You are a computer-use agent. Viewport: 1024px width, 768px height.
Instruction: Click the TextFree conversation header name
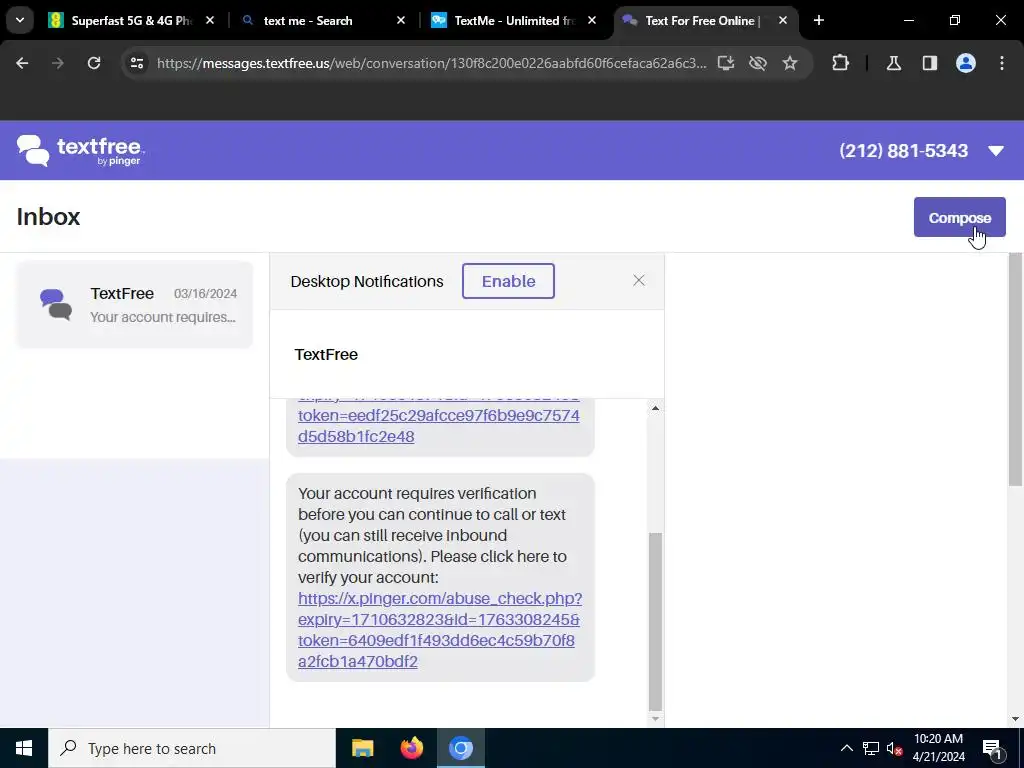(x=326, y=355)
